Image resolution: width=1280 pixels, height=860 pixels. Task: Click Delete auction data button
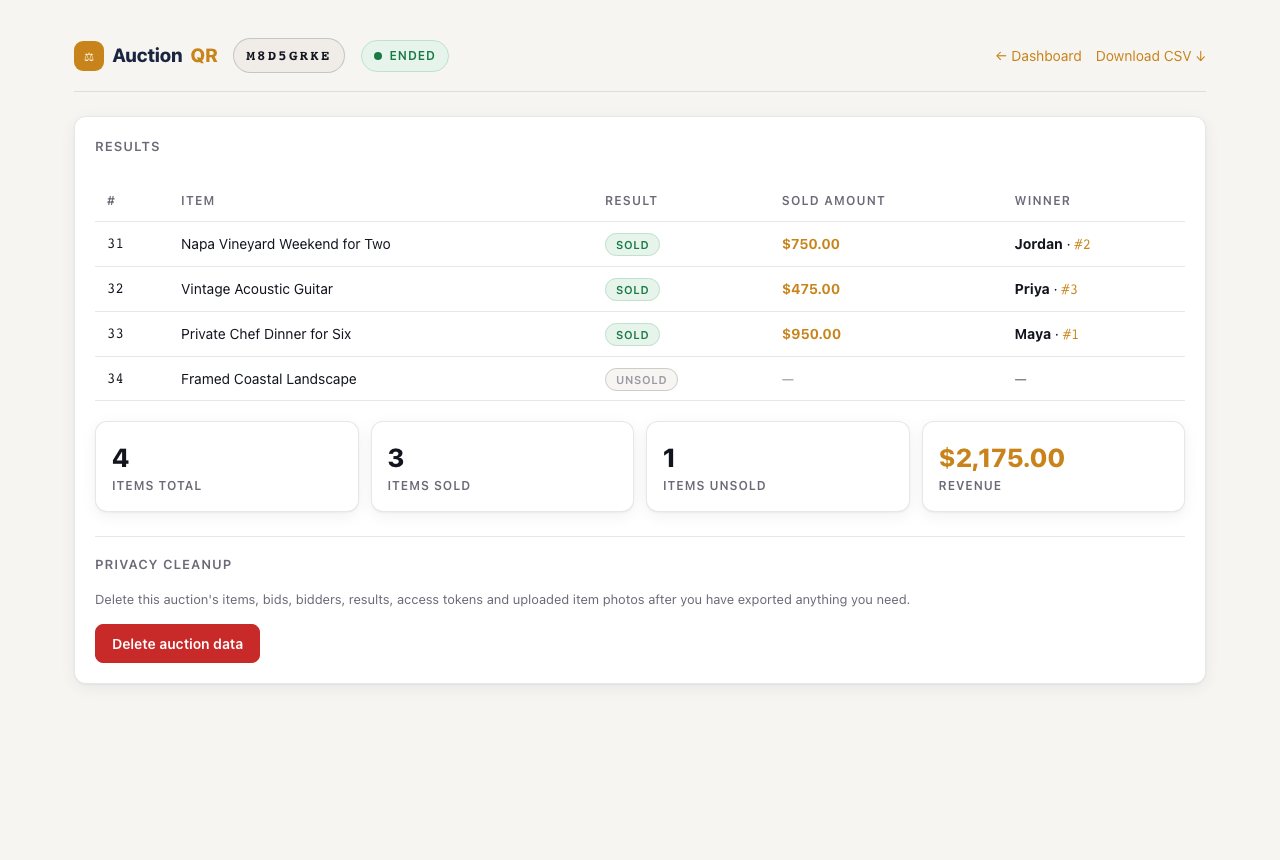point(177,644)
